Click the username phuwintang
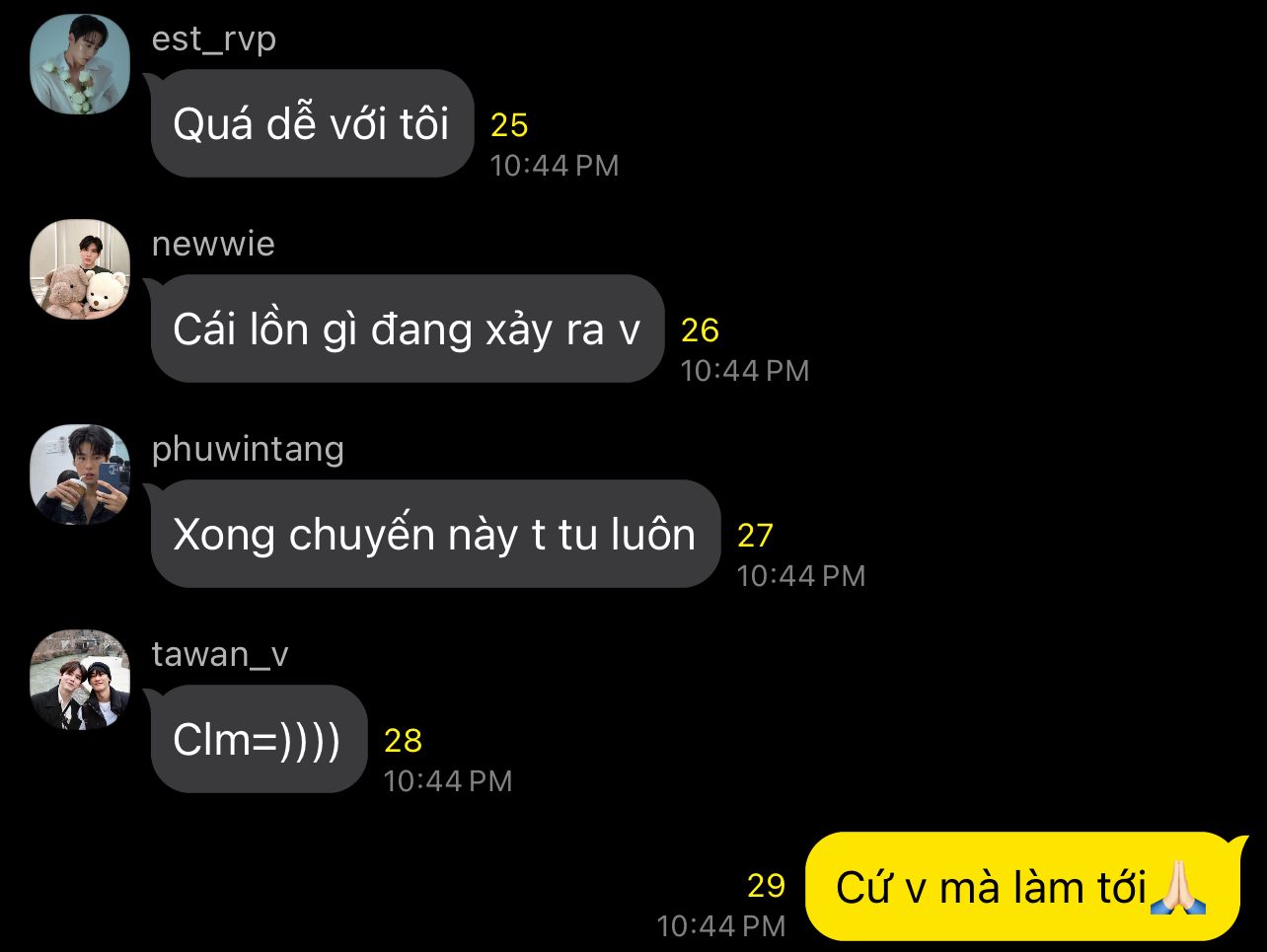The height and width of the screenshot is (952, 1267). point(248,450)
